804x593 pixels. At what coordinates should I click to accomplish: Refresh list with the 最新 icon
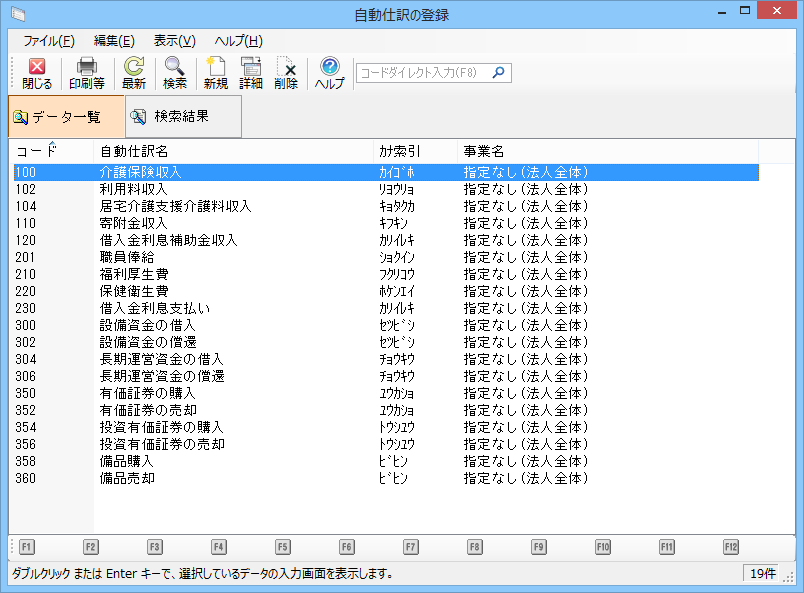133,73
